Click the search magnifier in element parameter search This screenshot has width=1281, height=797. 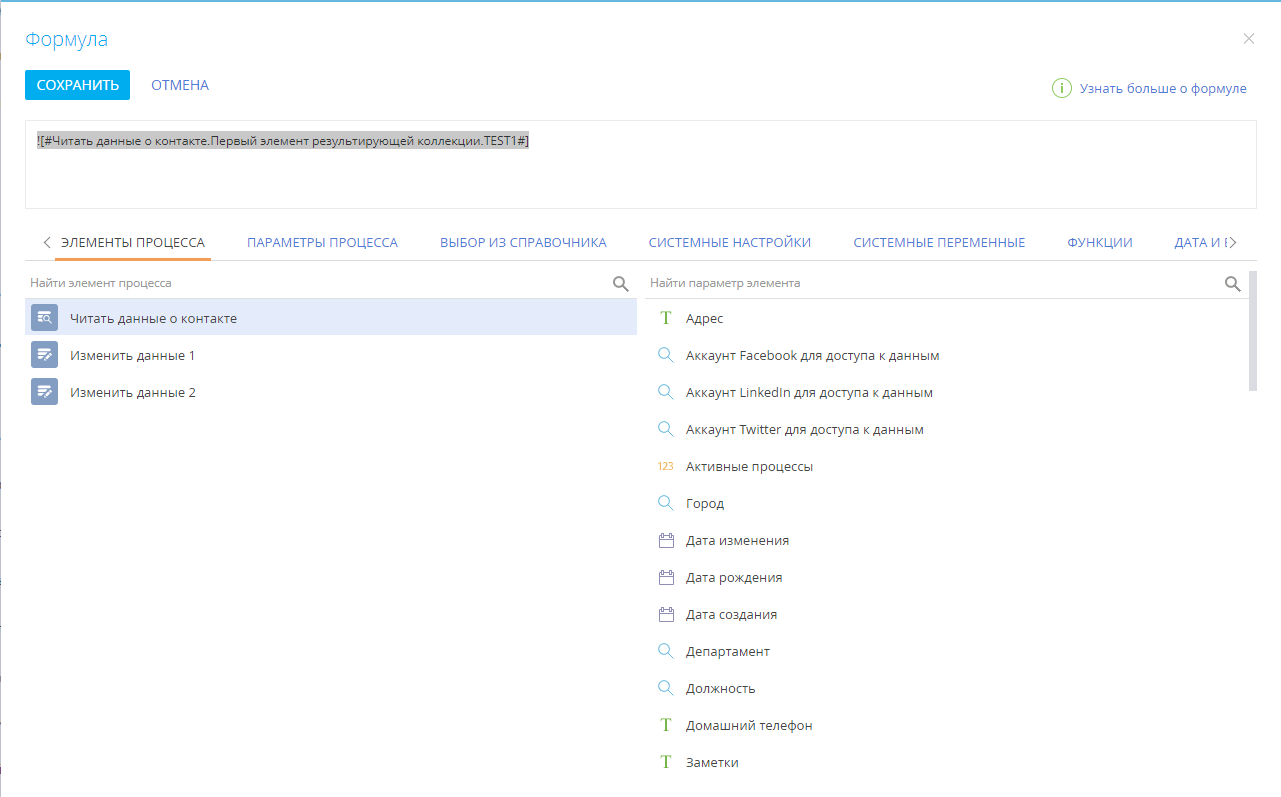point(1233,284)
